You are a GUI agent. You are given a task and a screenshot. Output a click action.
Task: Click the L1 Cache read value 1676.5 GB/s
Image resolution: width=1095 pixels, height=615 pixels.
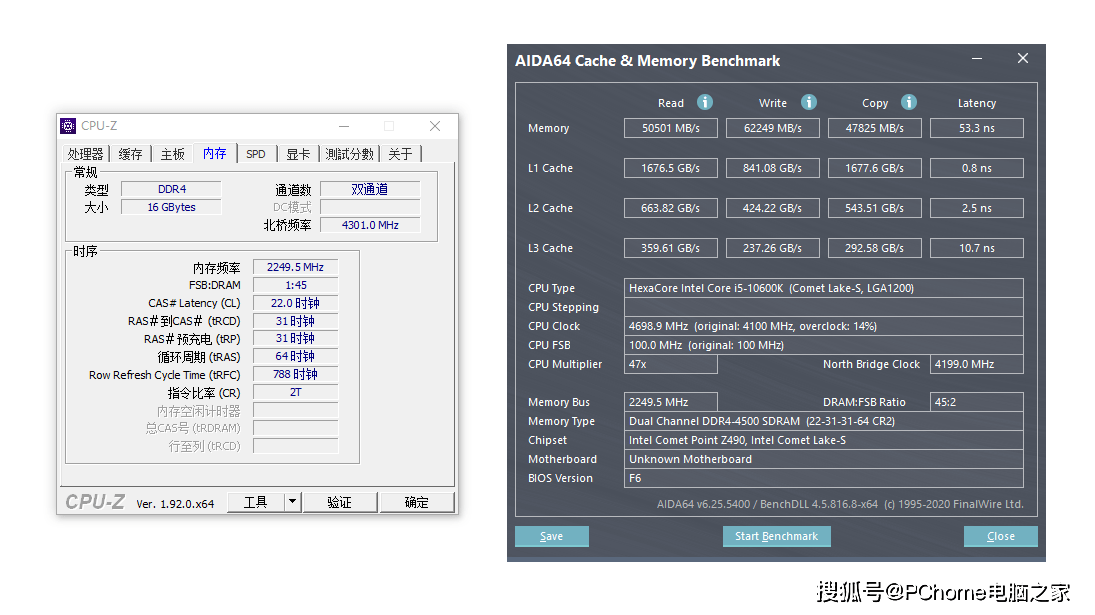click(x=670, y=168)
